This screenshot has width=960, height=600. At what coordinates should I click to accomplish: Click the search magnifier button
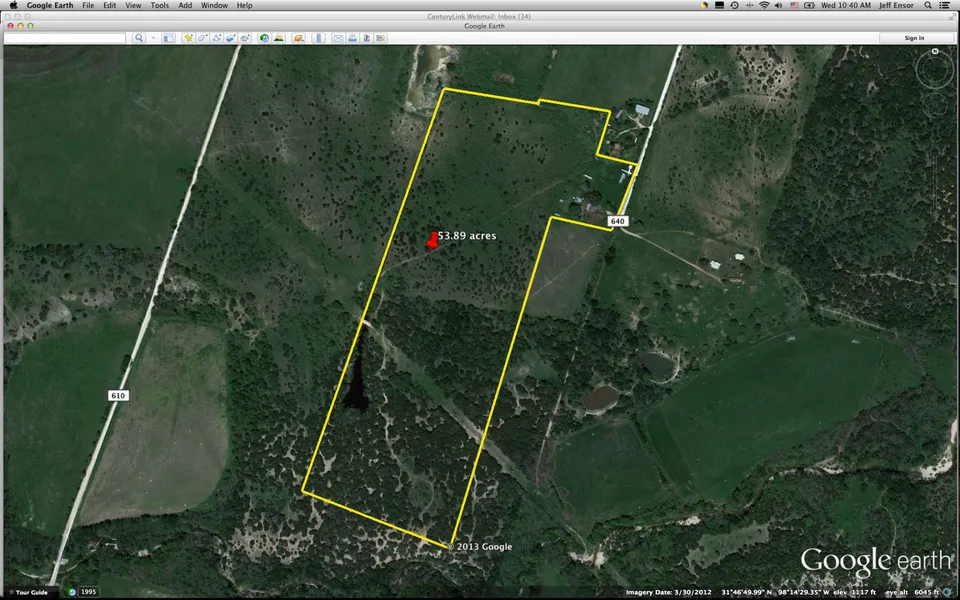pos(139,38)
